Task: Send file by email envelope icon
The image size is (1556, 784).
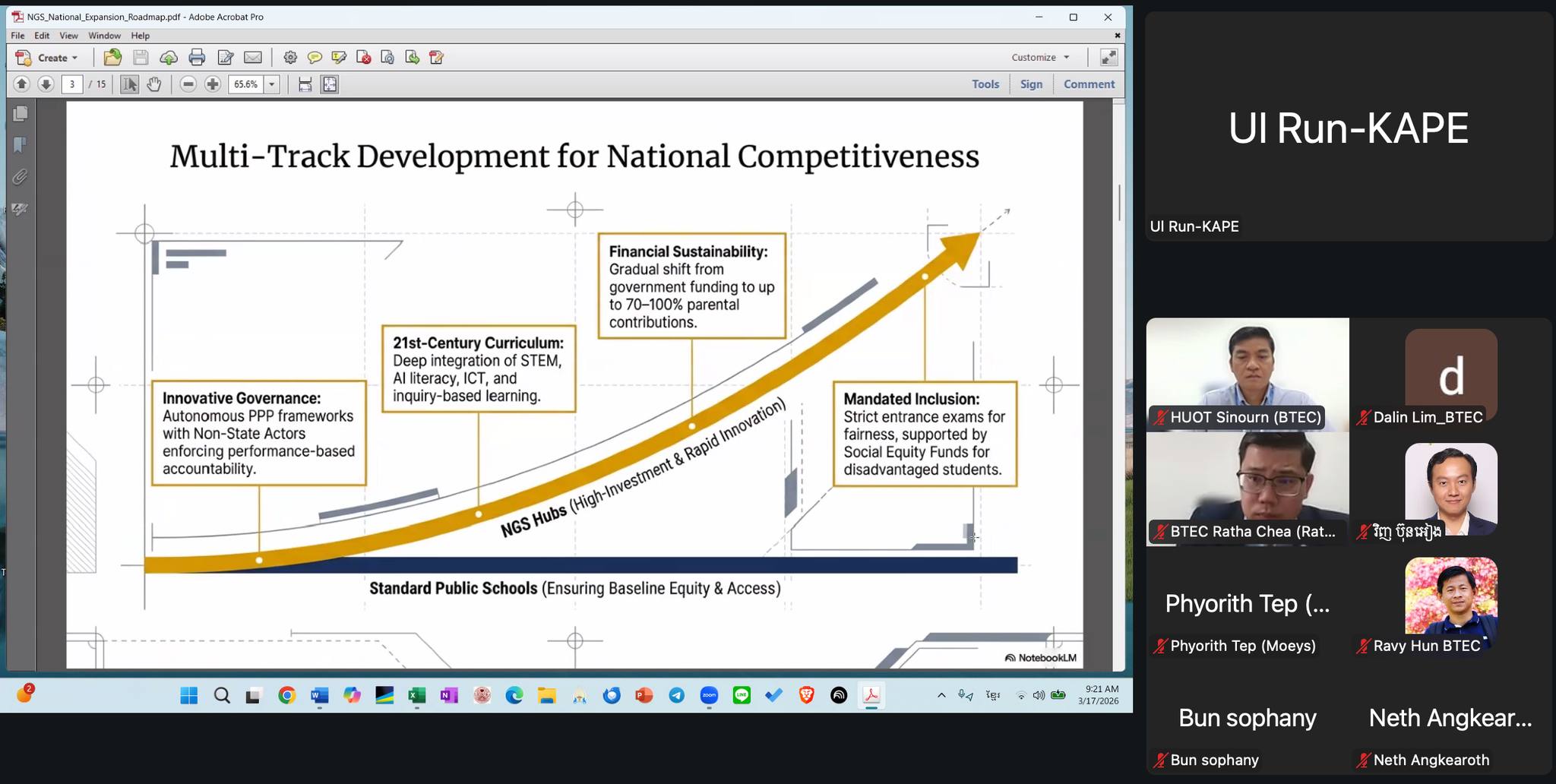Action: [x=253, y=58]
